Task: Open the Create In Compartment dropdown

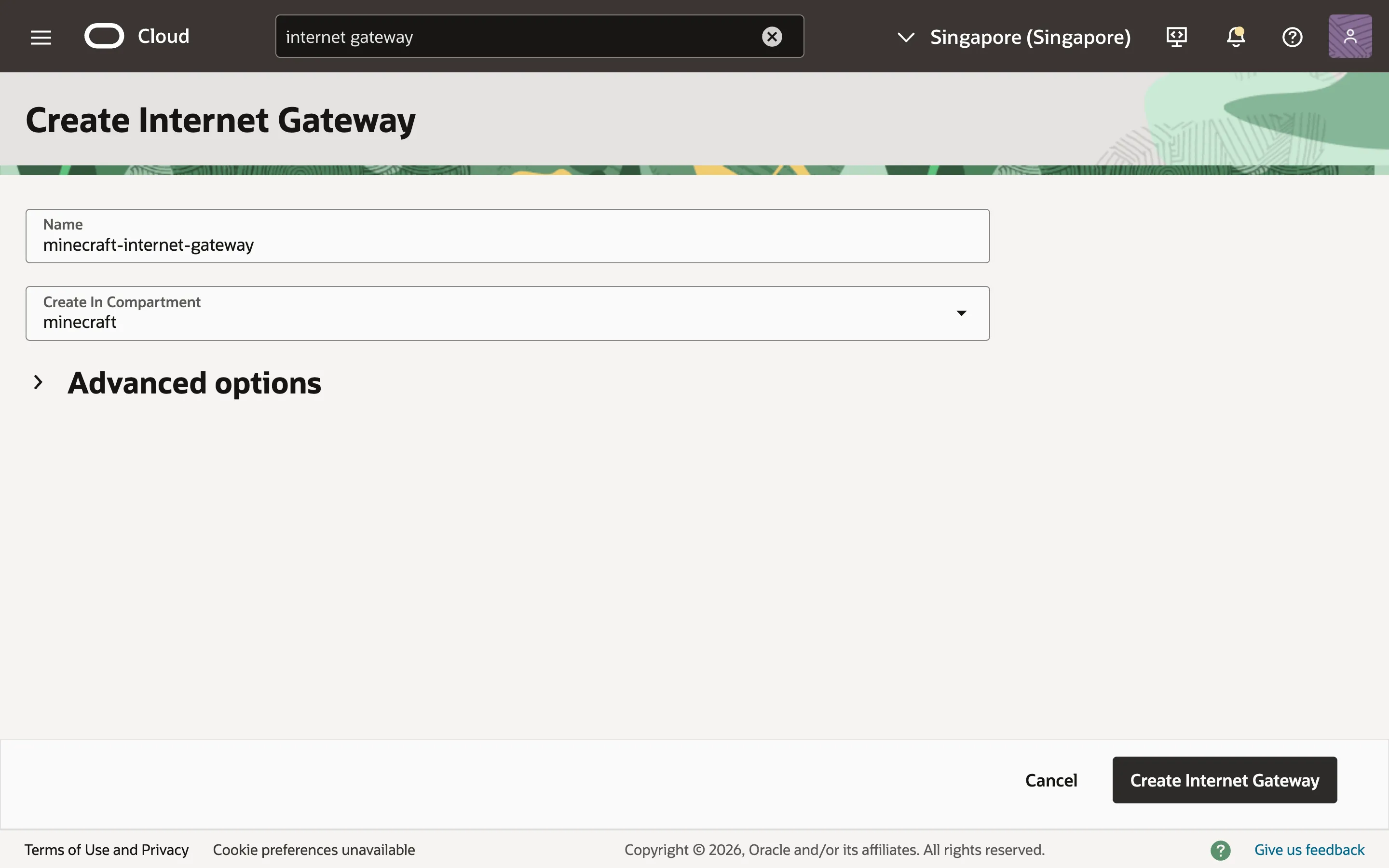Action: point(961,313)
